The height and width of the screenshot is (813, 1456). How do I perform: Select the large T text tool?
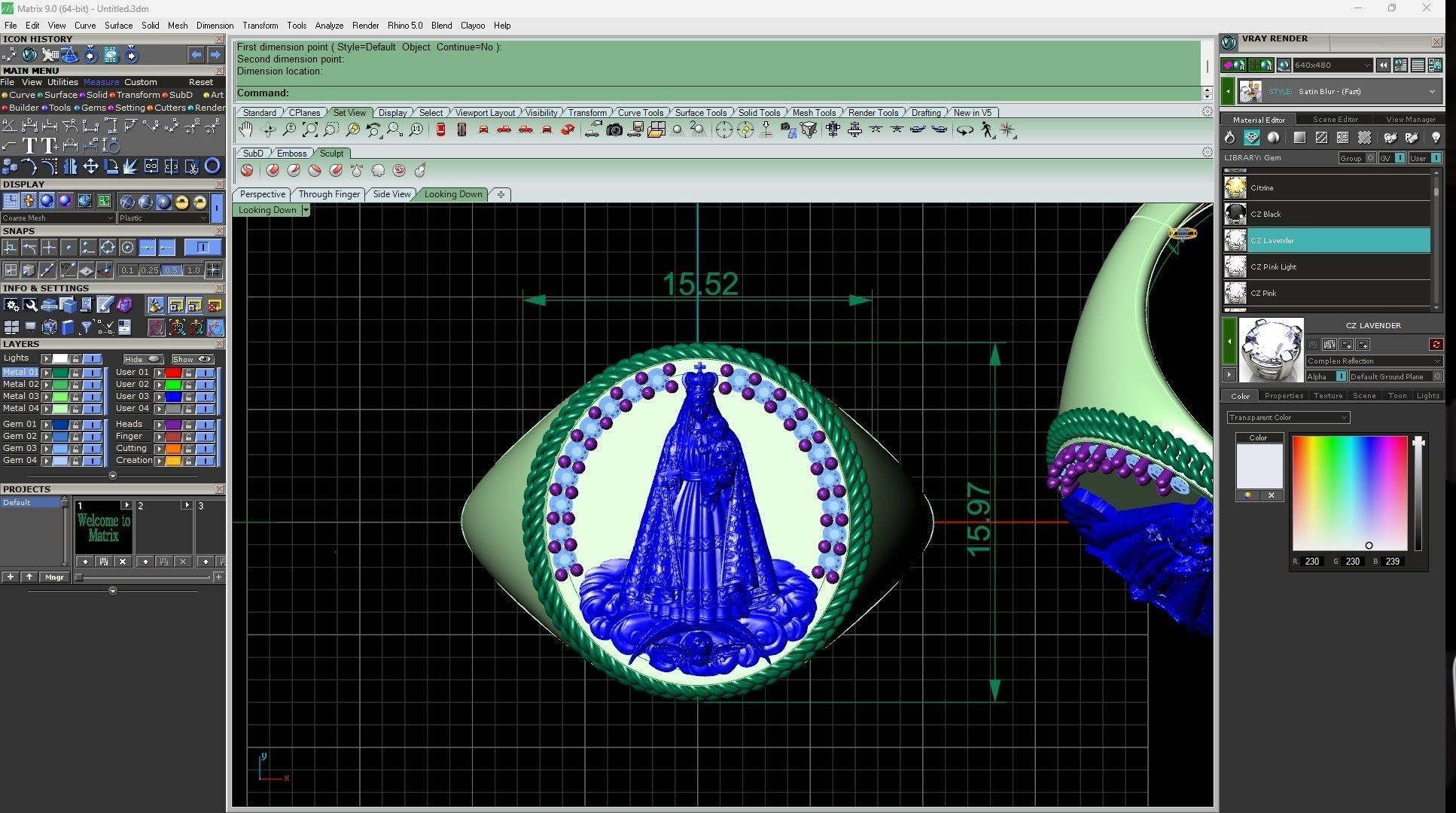30,145
